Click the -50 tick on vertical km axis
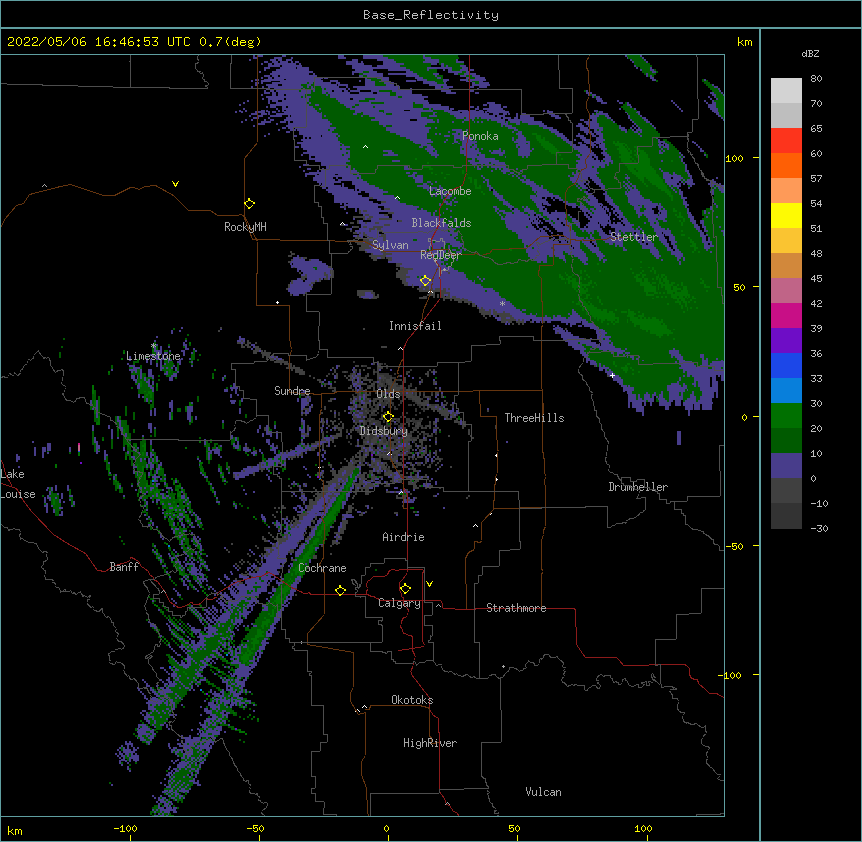This screenshot has height=842, width=862. (734, 546)
